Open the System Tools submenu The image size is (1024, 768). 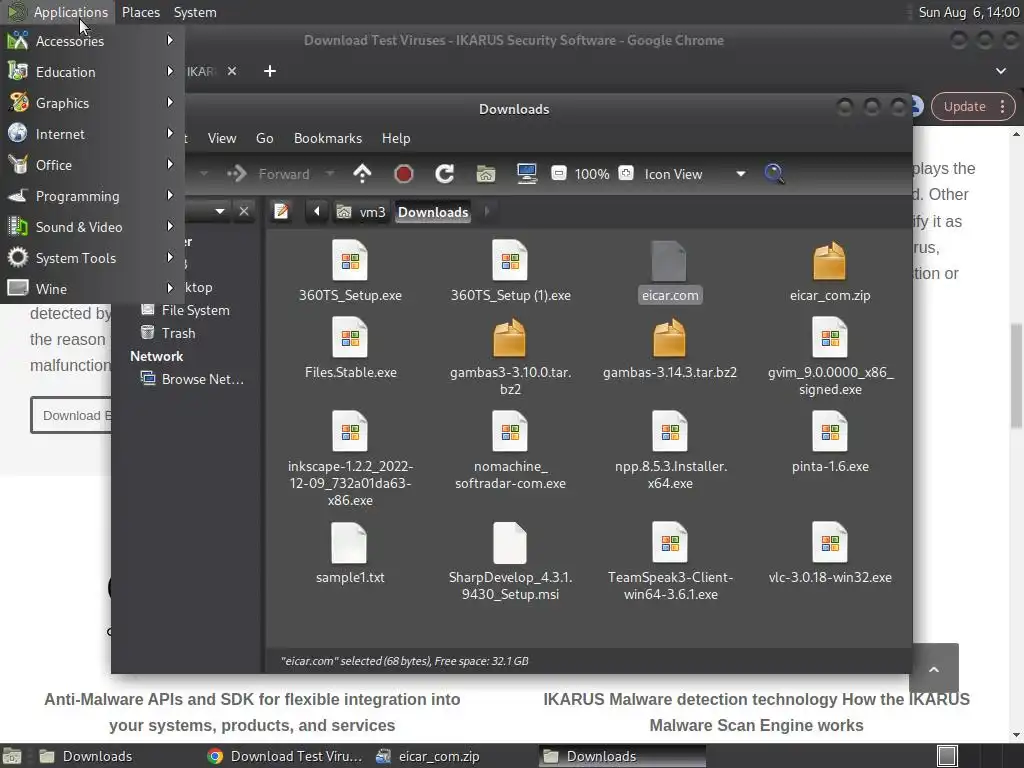[91, 258]
